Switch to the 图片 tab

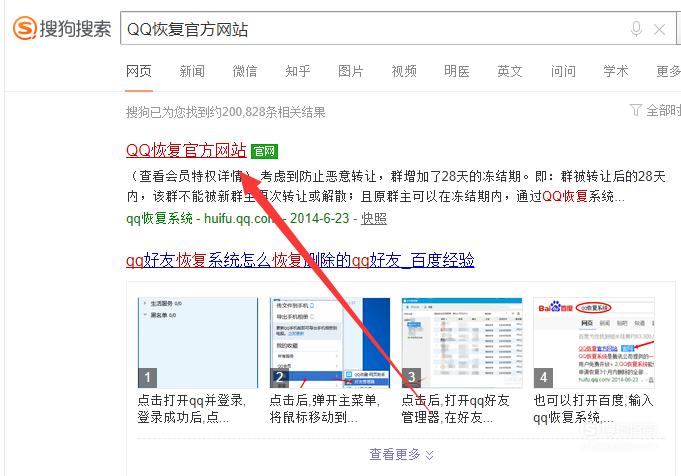click(x=351, y=71)
